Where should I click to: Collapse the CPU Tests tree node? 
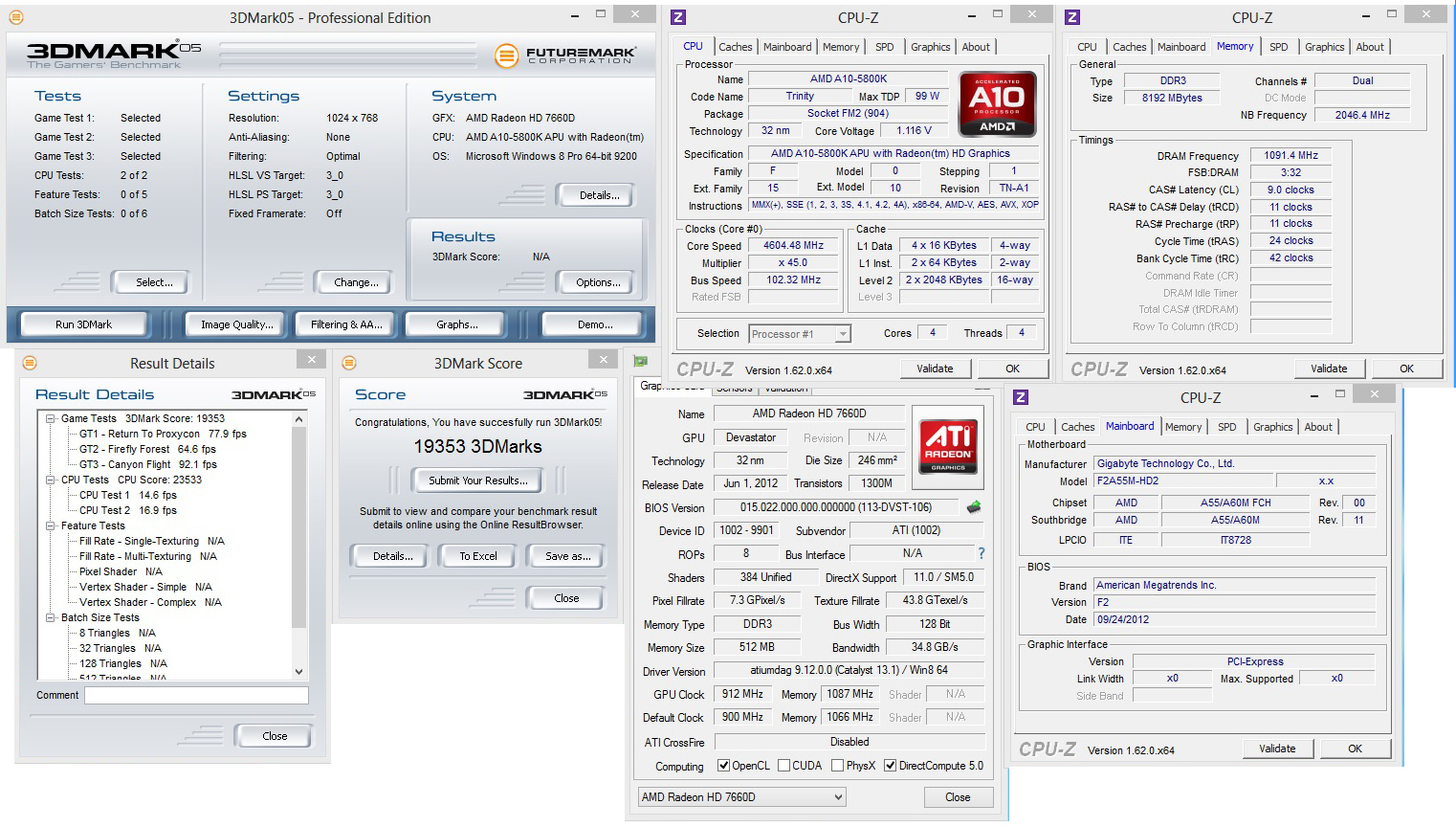tap(51, 480)
